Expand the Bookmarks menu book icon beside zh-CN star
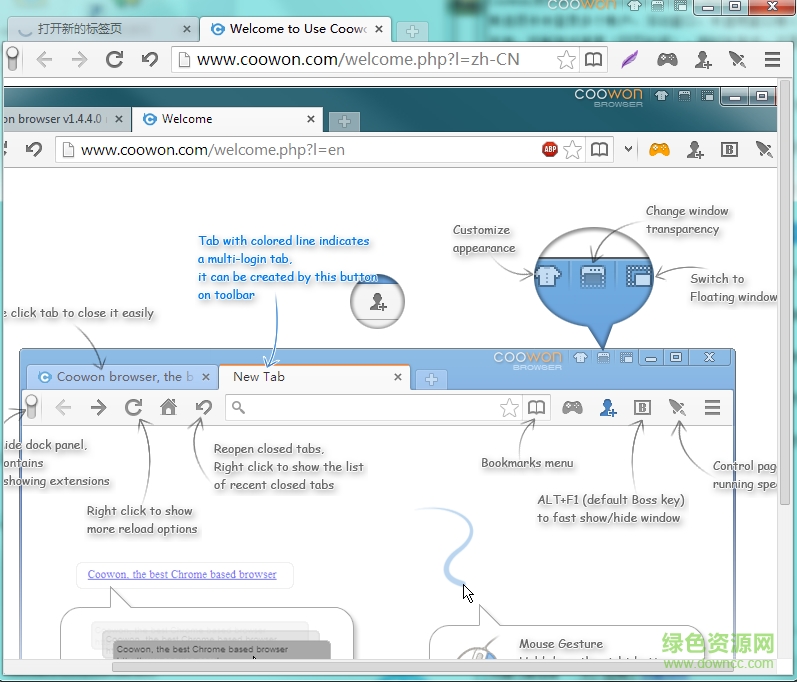This screenshot has width=797, height=682. click(594, 59)
